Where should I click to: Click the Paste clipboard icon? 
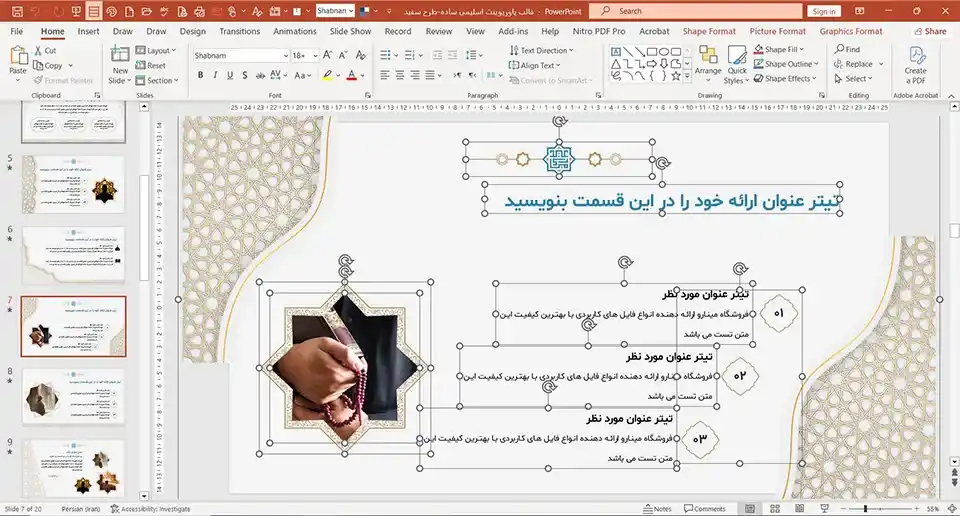point(18,56)
